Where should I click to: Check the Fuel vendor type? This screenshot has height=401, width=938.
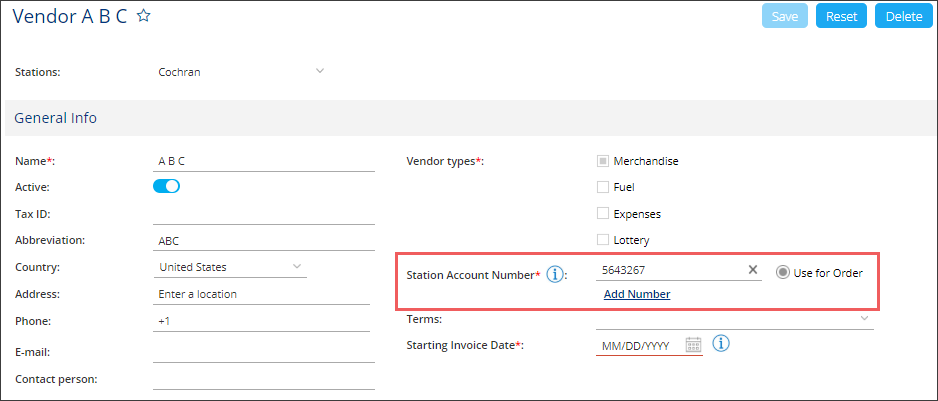coord(602,187)
